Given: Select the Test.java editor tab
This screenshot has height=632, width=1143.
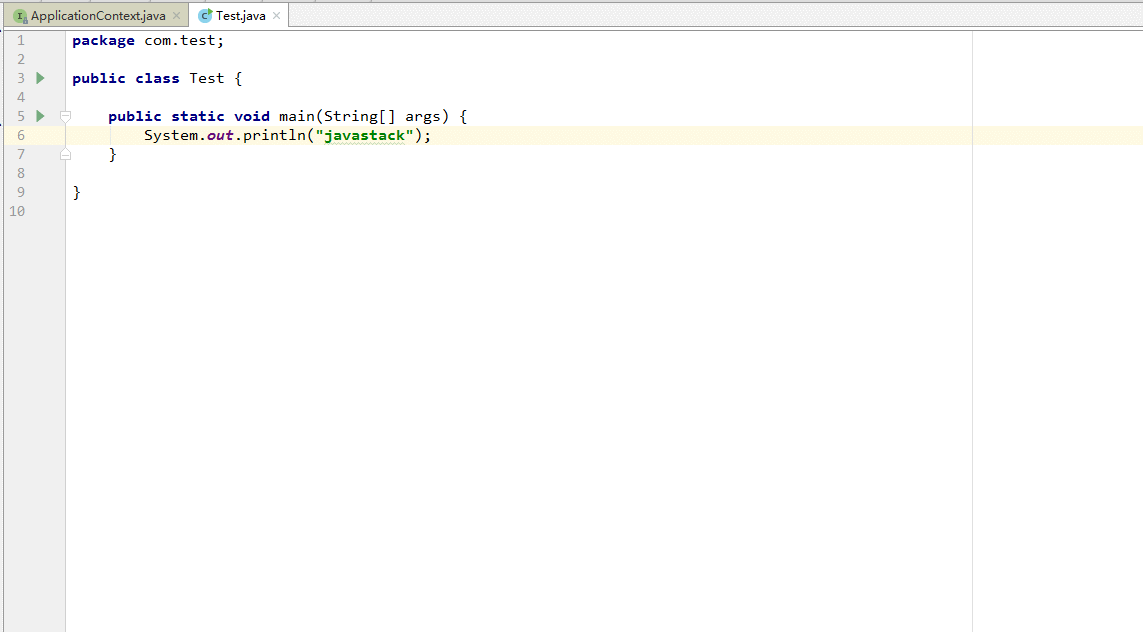Looking at the screenshot, I should coord(240,15).
